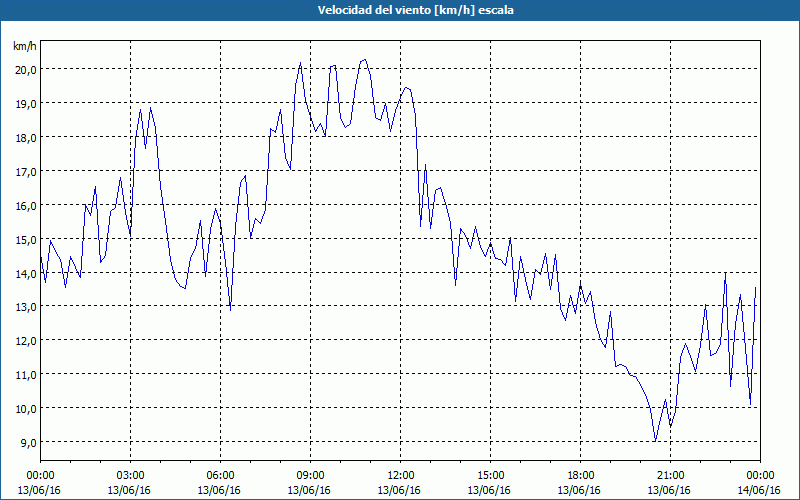Pick the "16,0" y-axis label
Image resolution: width=800 pixels, height=500 pixels.
pyautogui.click(x=25, y=206)
